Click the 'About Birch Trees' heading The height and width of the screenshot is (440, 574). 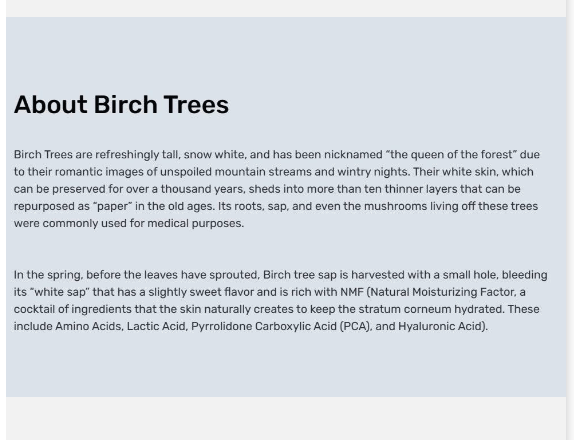click(x=121, y=105)
